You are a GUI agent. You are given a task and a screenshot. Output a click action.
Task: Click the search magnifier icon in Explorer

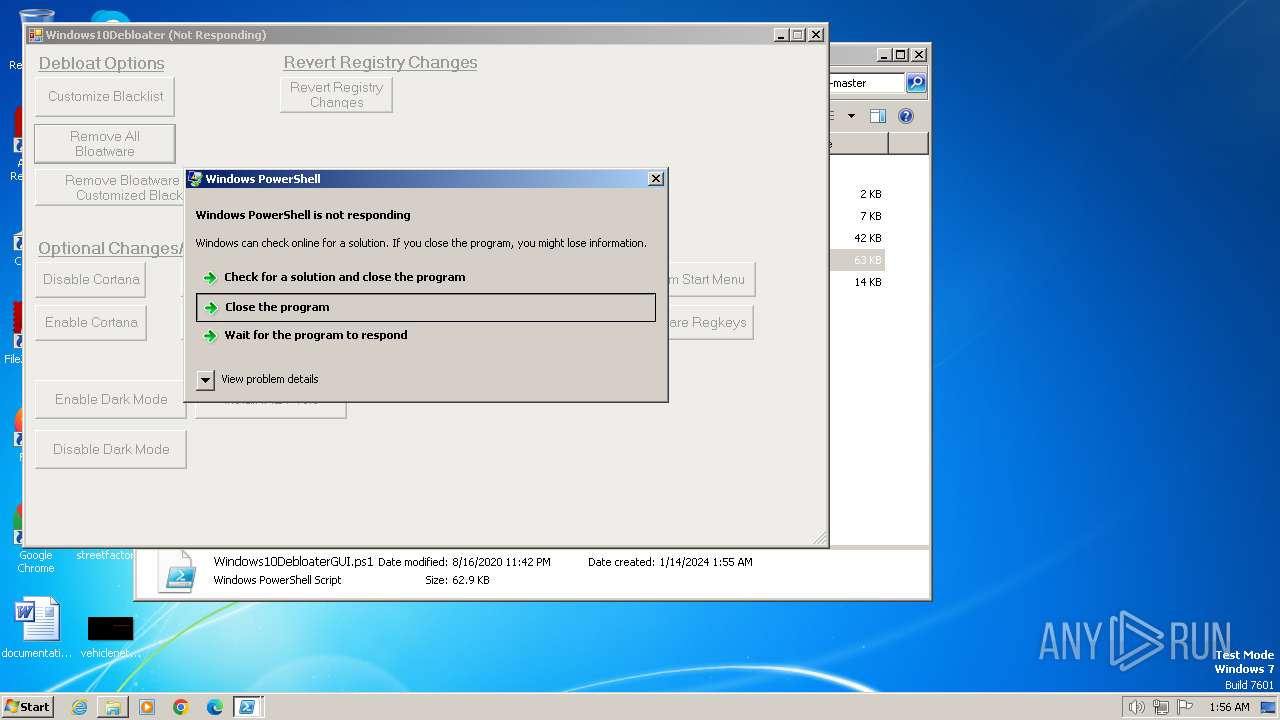pyautogui.click(x=916, y=83)
